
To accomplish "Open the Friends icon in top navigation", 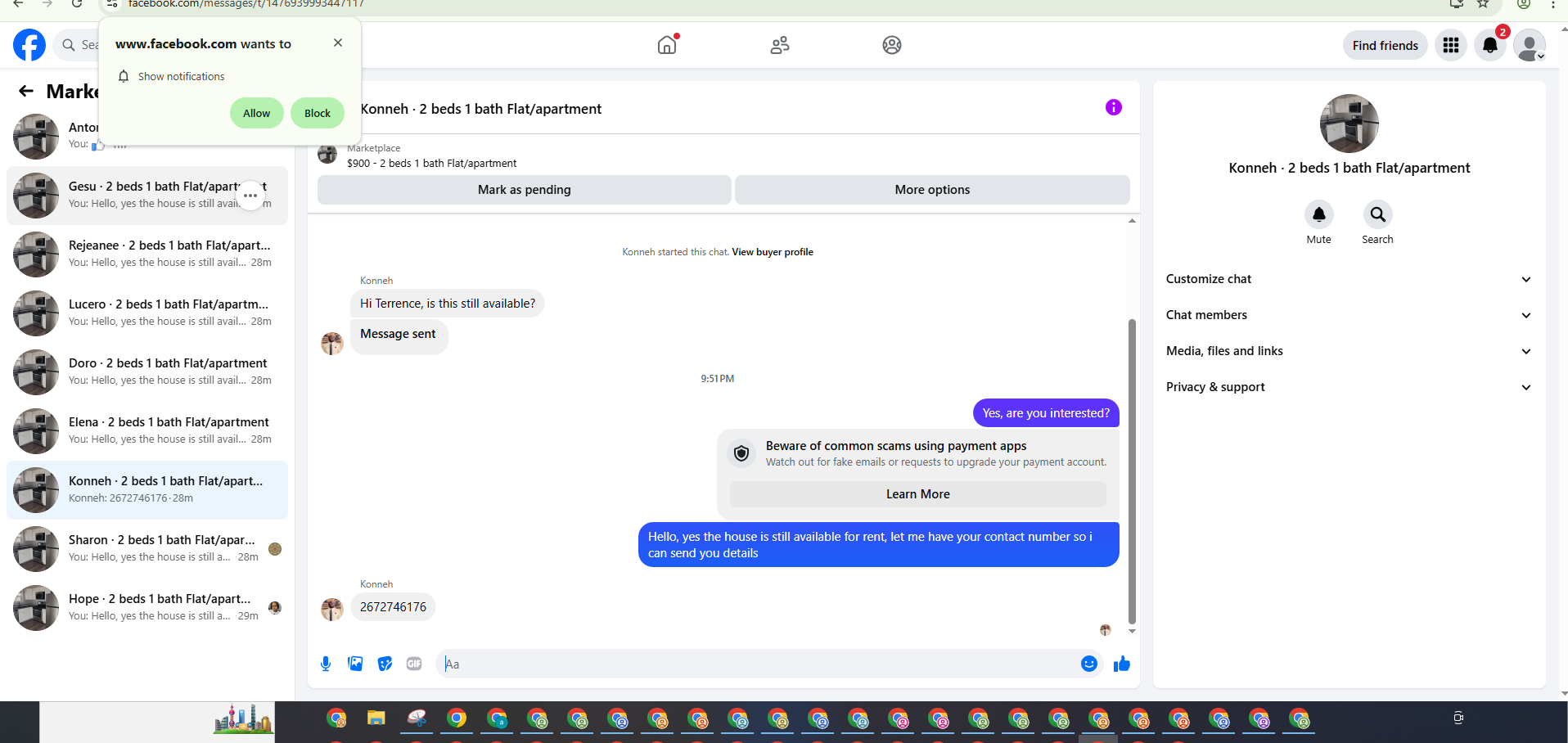I will pyautogui.click(x=780, y=45).
